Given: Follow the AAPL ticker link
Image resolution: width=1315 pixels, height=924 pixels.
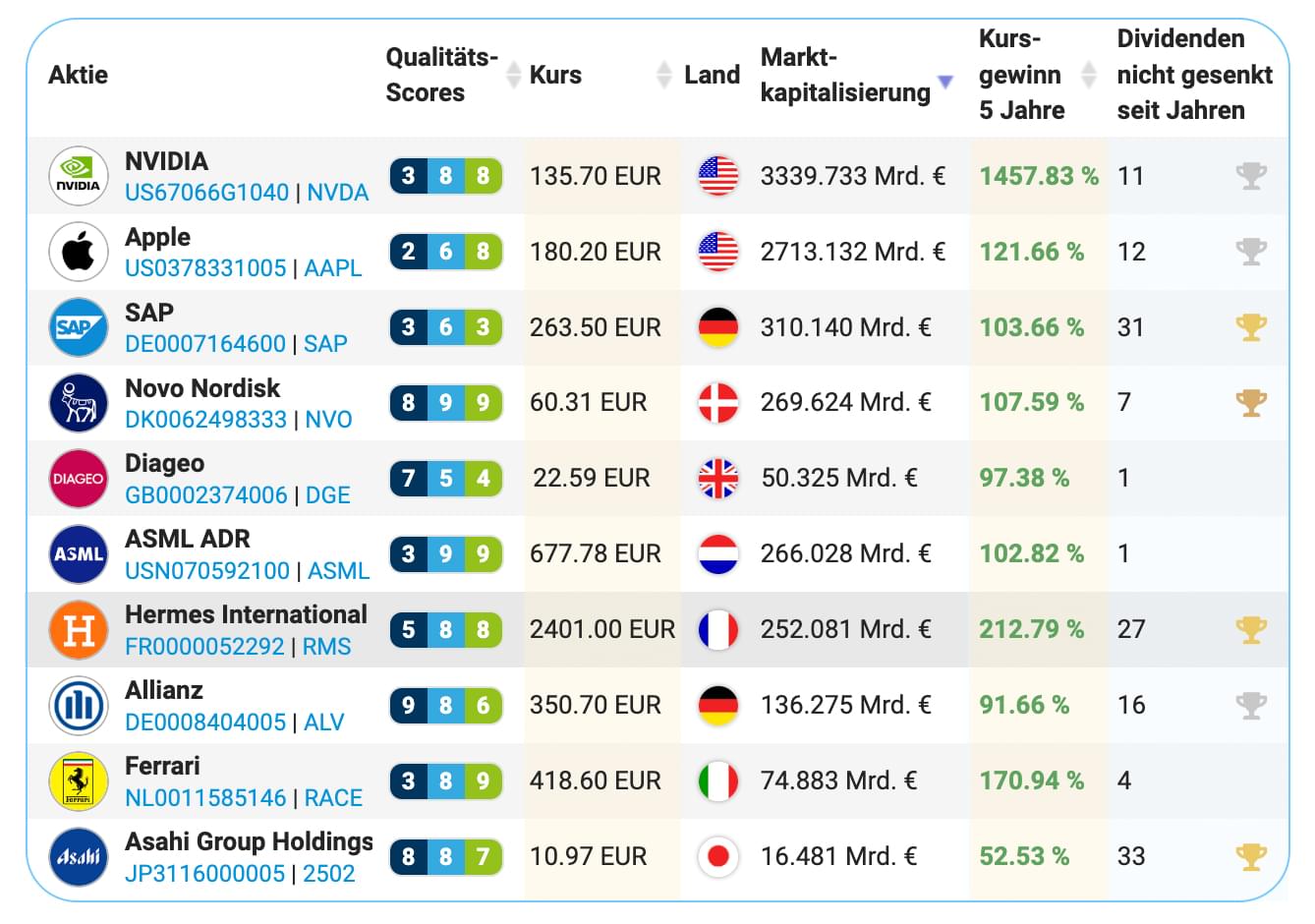Looking at the screenshot, I should click(334, 268).
